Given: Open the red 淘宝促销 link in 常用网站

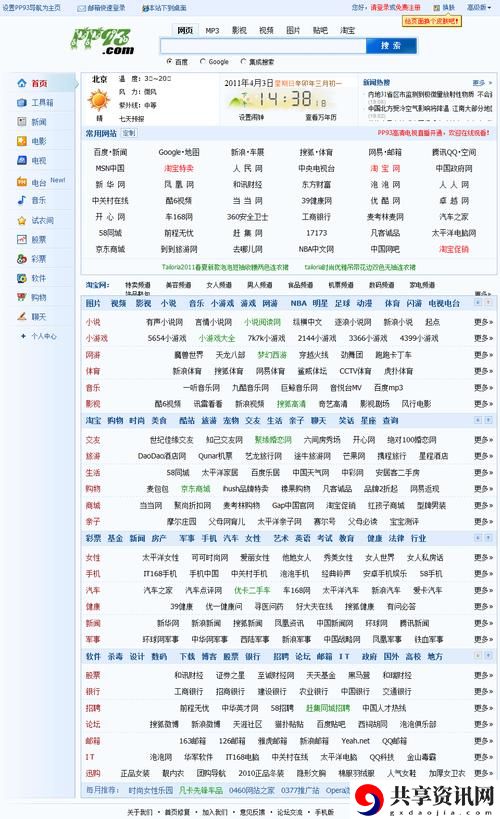Looking at the screenshot, I should click(454, 250).
